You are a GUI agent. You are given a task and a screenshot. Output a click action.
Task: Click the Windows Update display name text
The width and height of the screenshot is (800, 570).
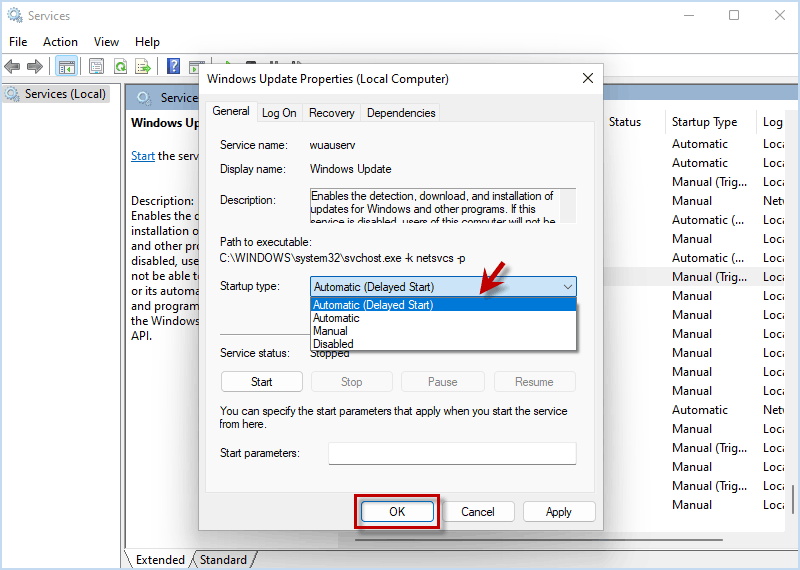click(351, 169)
